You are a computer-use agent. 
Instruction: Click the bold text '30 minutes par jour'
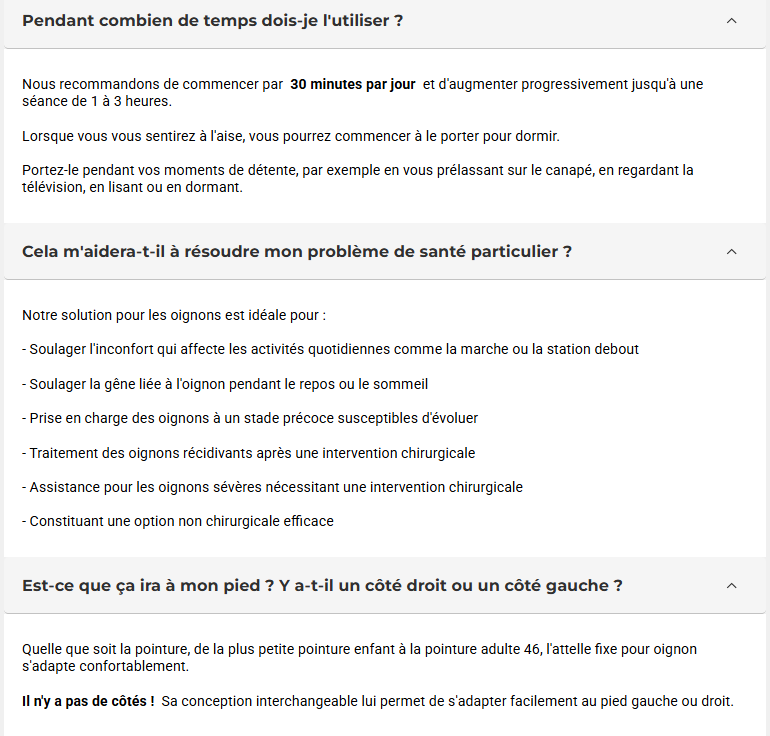[353, 84]
